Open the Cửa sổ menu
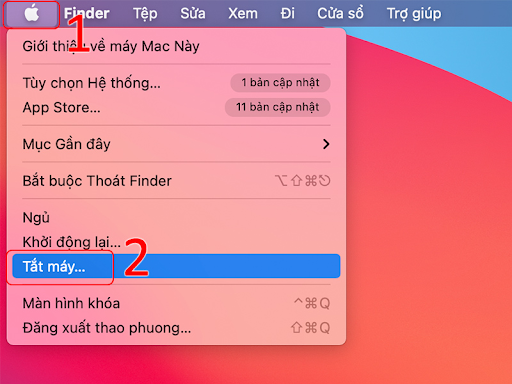 pos(340,14)
